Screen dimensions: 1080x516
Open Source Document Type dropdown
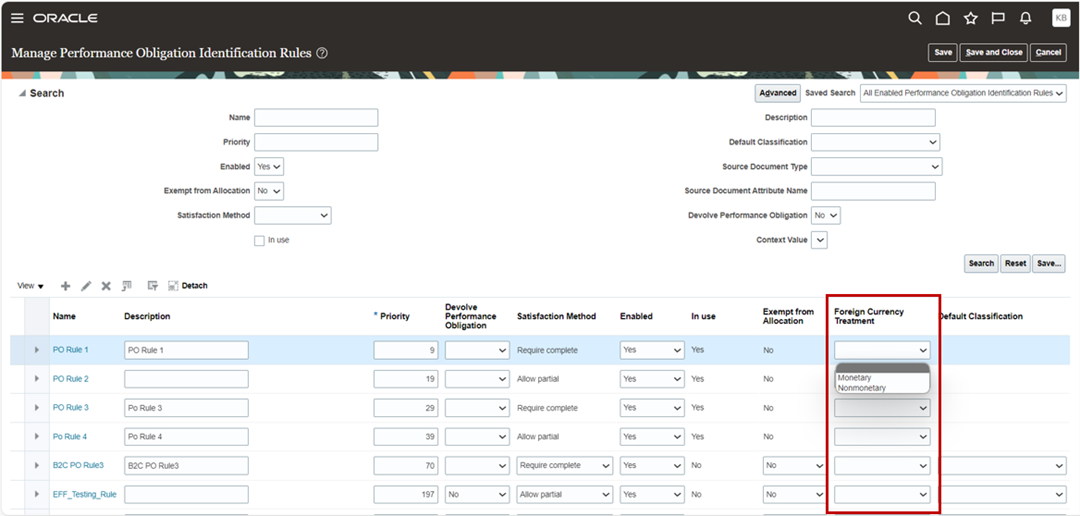[876, 167]
